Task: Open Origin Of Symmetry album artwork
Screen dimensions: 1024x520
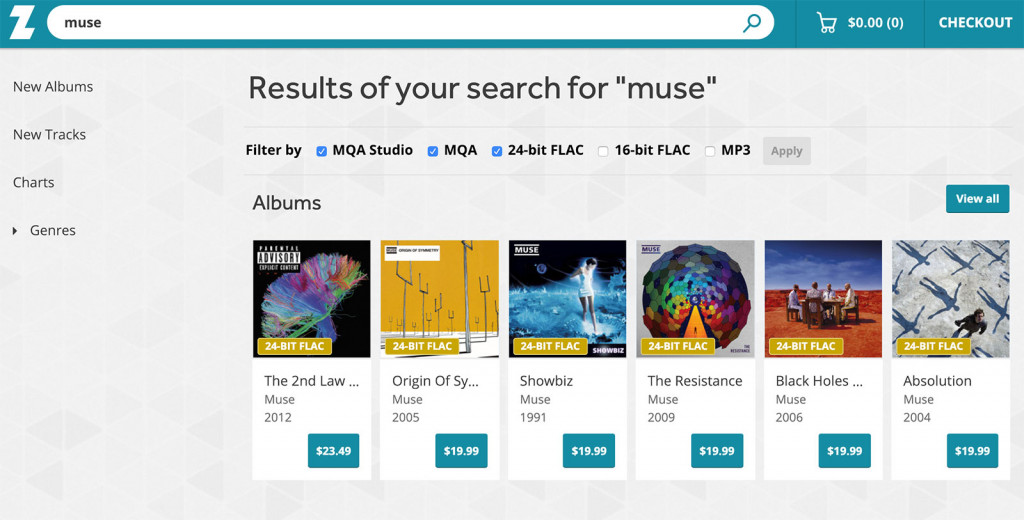Action: 440,298
